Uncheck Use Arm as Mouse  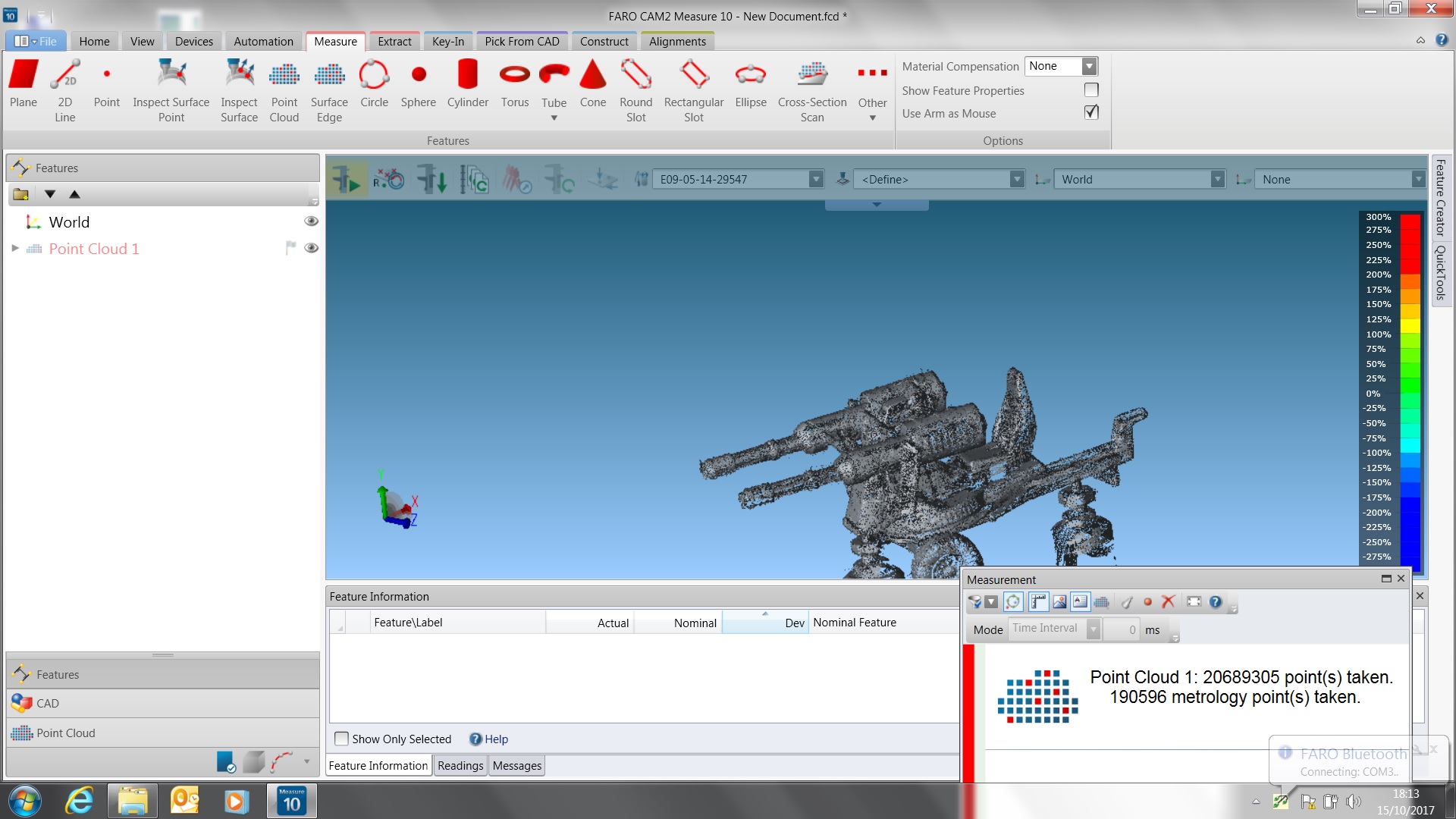pos(1091,112)
